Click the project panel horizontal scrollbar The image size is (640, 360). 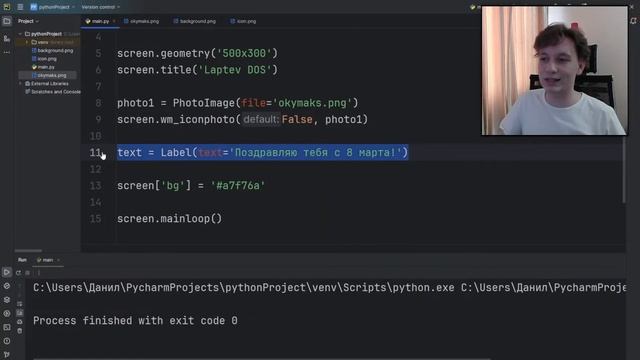pyautogui.click(x=28, y=251)
